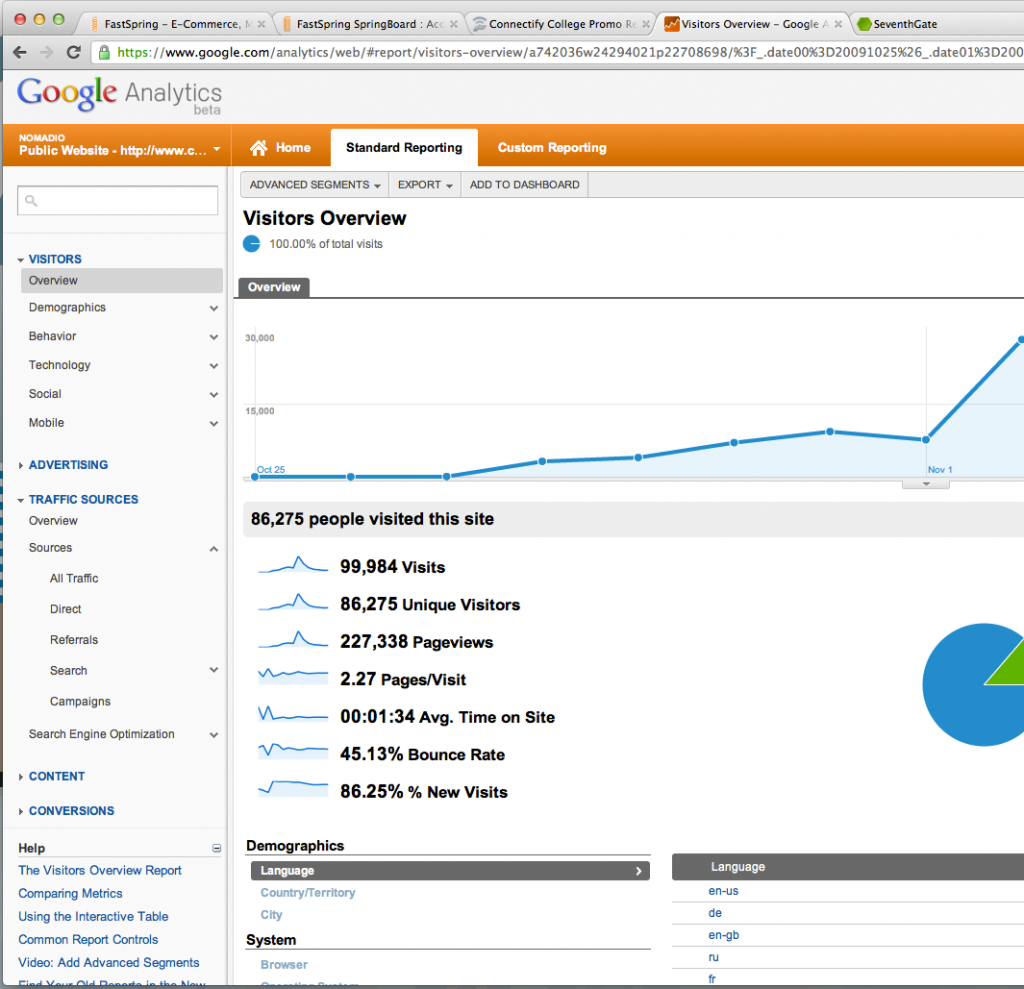Click Add to Dashboard button

pyautogui.click(x=524, y=185)
